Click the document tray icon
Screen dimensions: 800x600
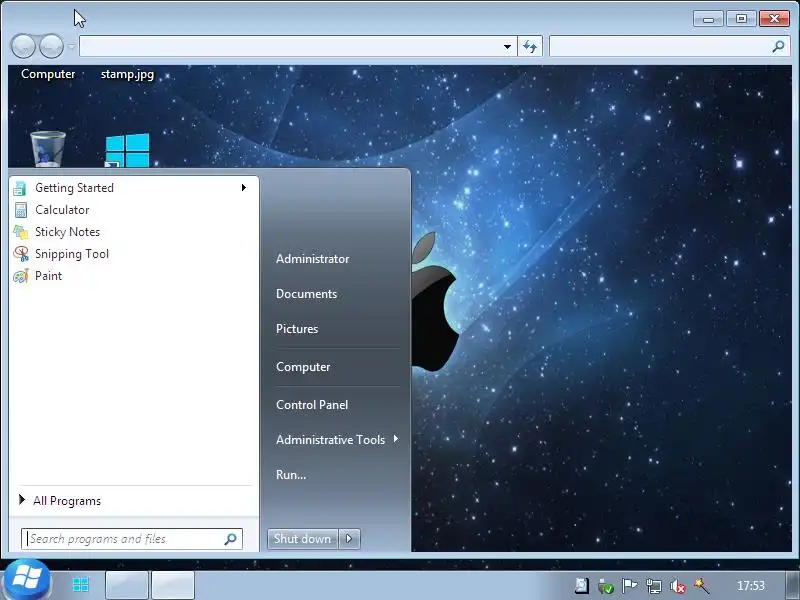582,586
